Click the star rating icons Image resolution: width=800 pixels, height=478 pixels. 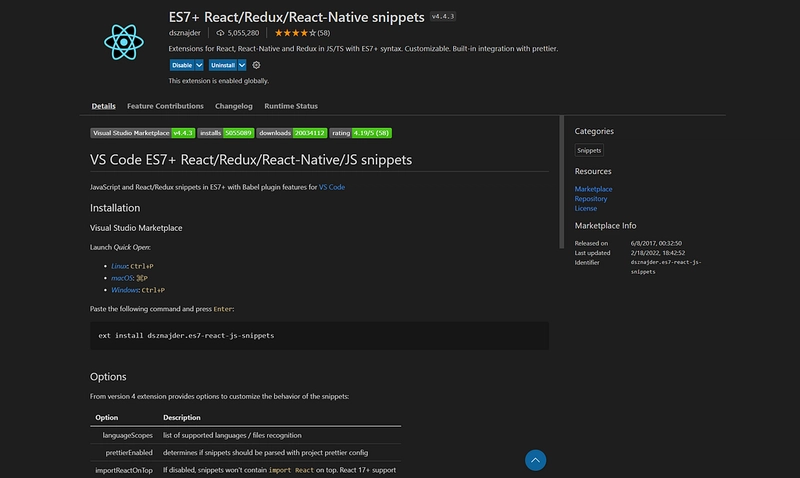click(295, 33)
